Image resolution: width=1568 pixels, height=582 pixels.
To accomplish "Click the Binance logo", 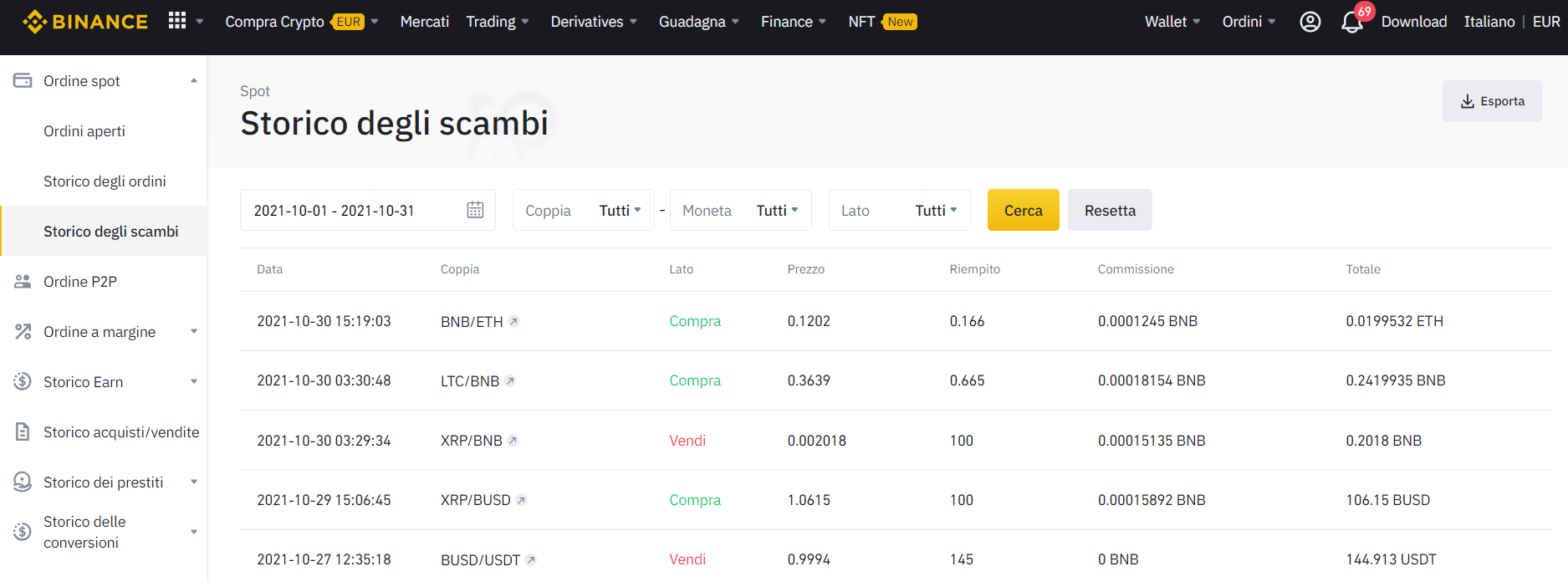I will pyautogui.click(x=85, y=22).
